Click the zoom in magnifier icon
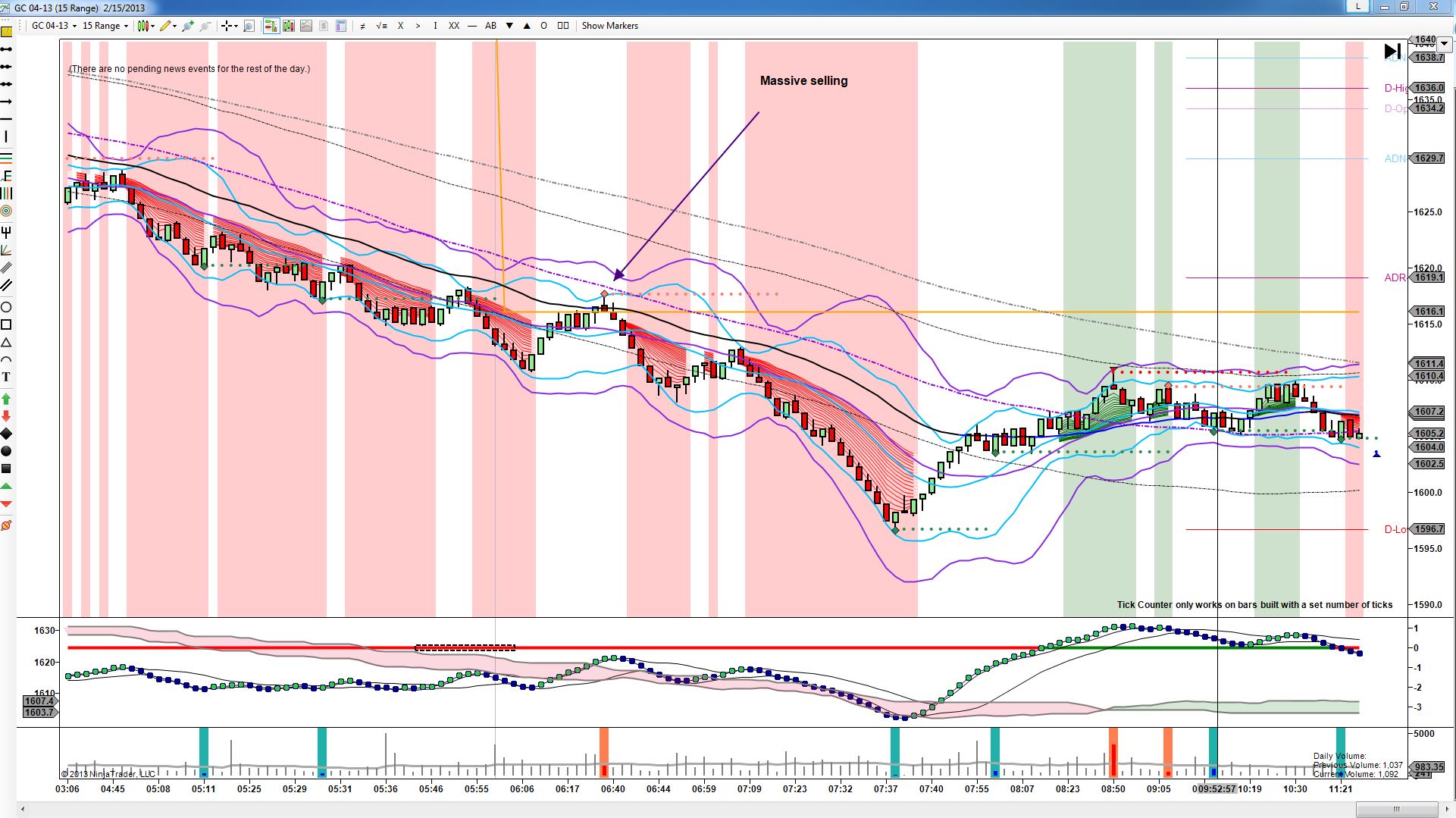Image resolution: width=1456 pixels, height=818 pixels. (x=189, y=26)
